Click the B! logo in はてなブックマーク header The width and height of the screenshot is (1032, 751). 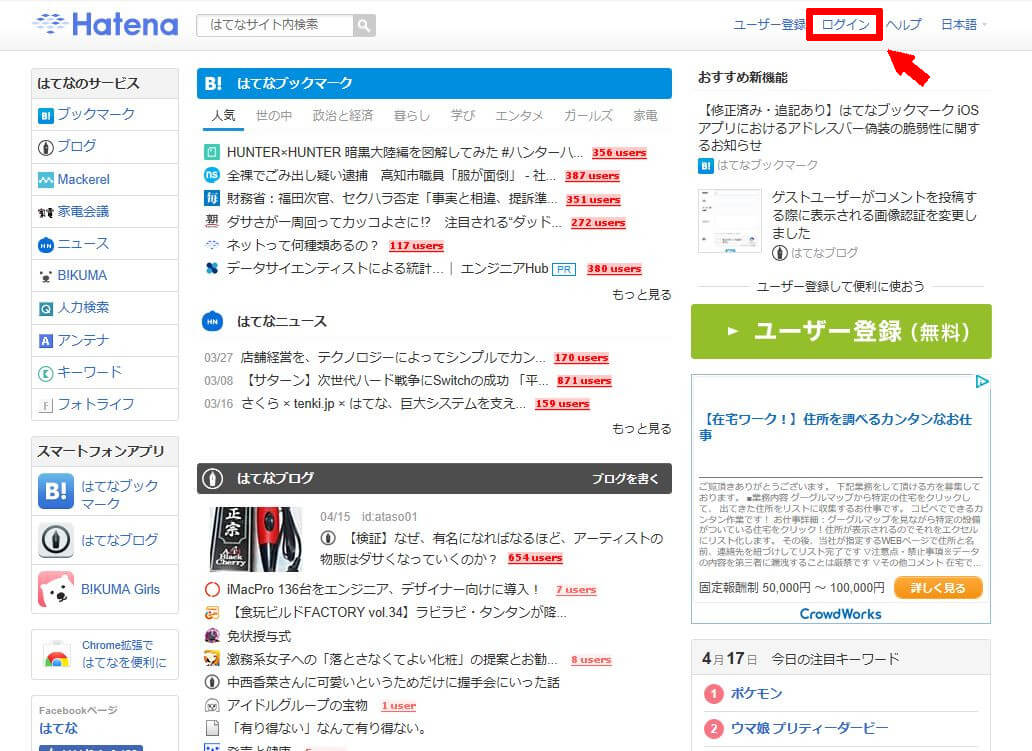(213, 84)
